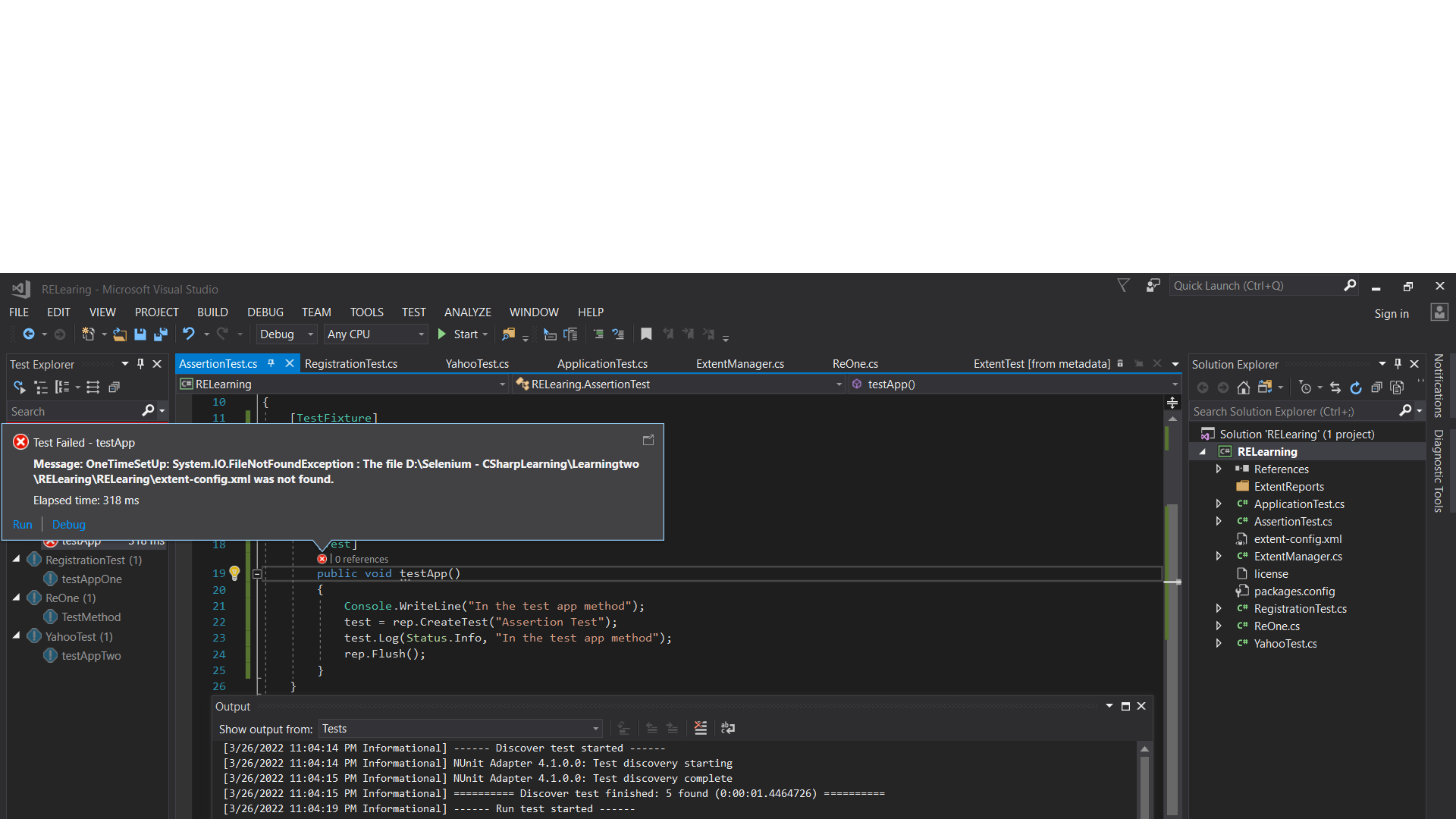The width and height of the screenshot is (1456, 819).
Task: Open the BUILD menu
Action: [x=212, y=312]
